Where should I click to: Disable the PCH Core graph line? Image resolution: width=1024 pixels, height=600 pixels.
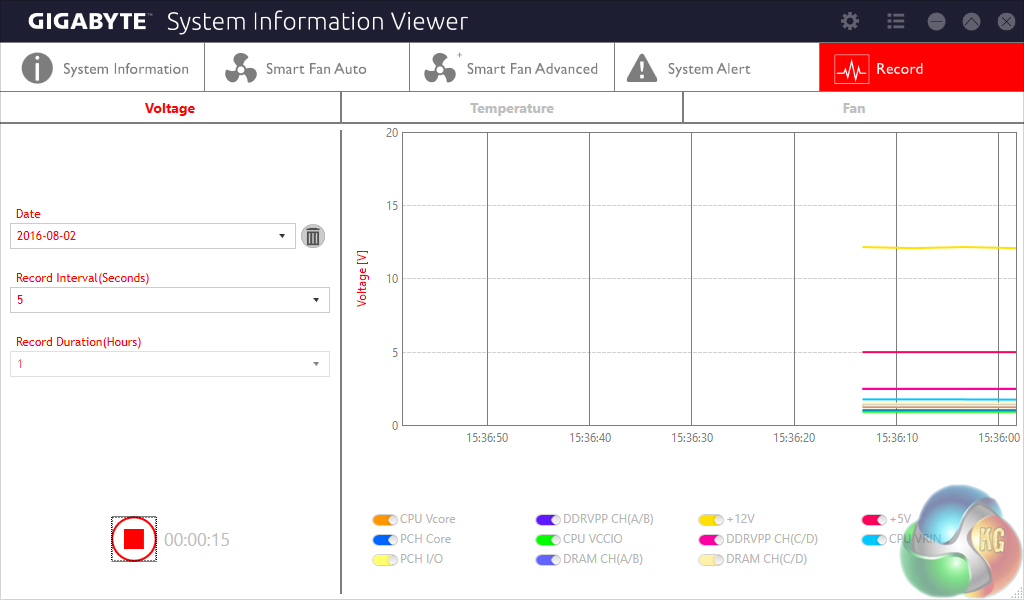pyautogui.click(x=385, y=540)
